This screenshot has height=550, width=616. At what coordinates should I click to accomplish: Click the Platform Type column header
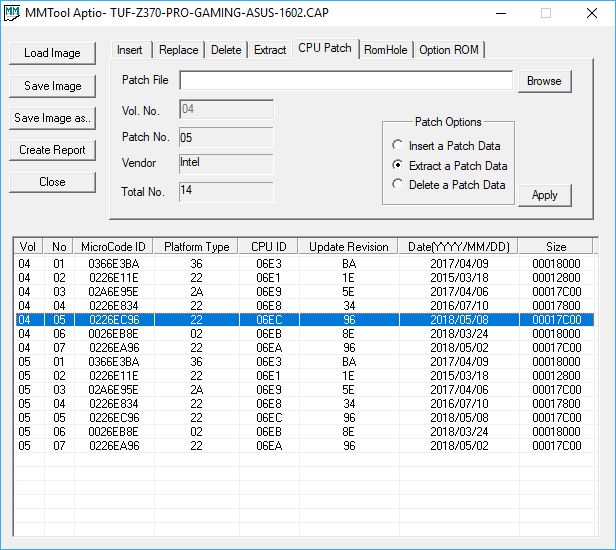[x=196, y=247]
